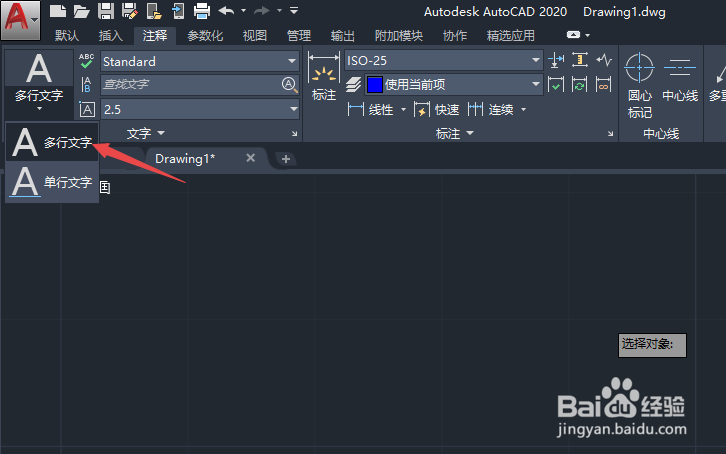This screenshot has width=726, height=454.
Task: Select the Drawing1* file tab
Action: (185, 159)
